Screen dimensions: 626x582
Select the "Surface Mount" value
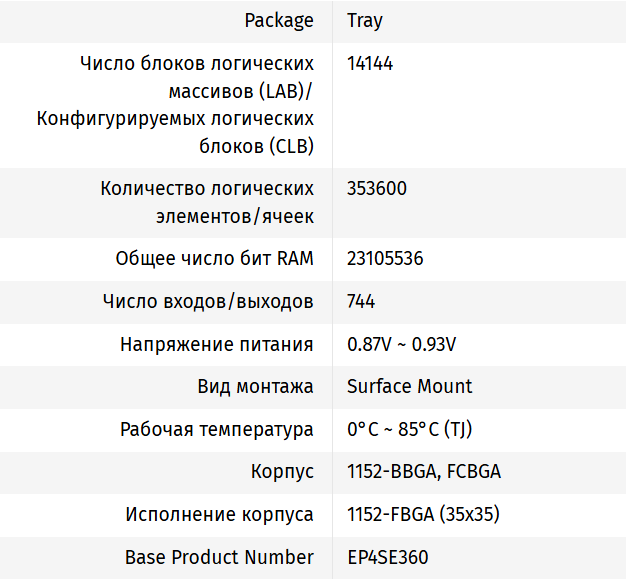click(410, 386)
